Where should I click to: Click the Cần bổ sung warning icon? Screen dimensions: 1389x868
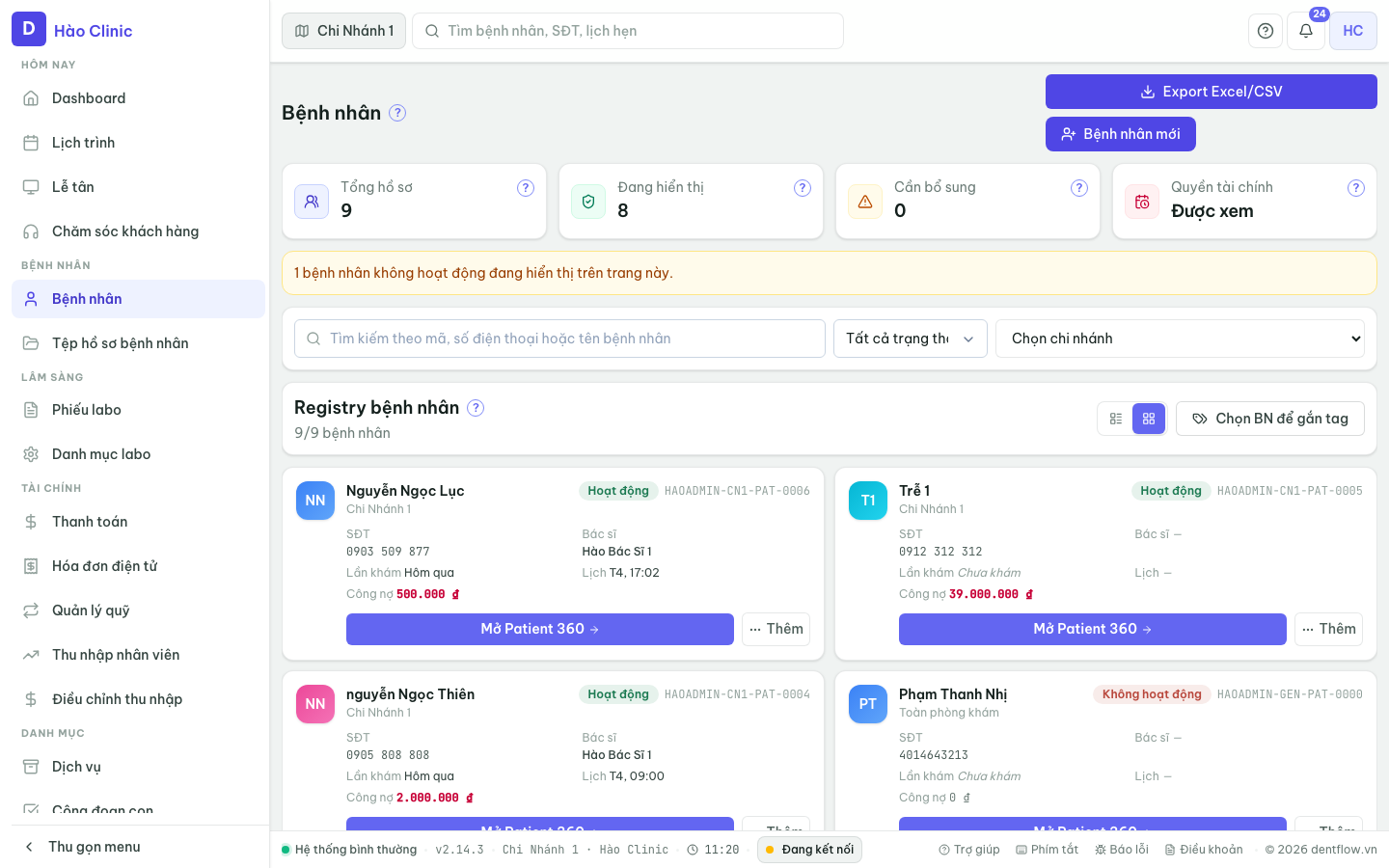(865, 202)
